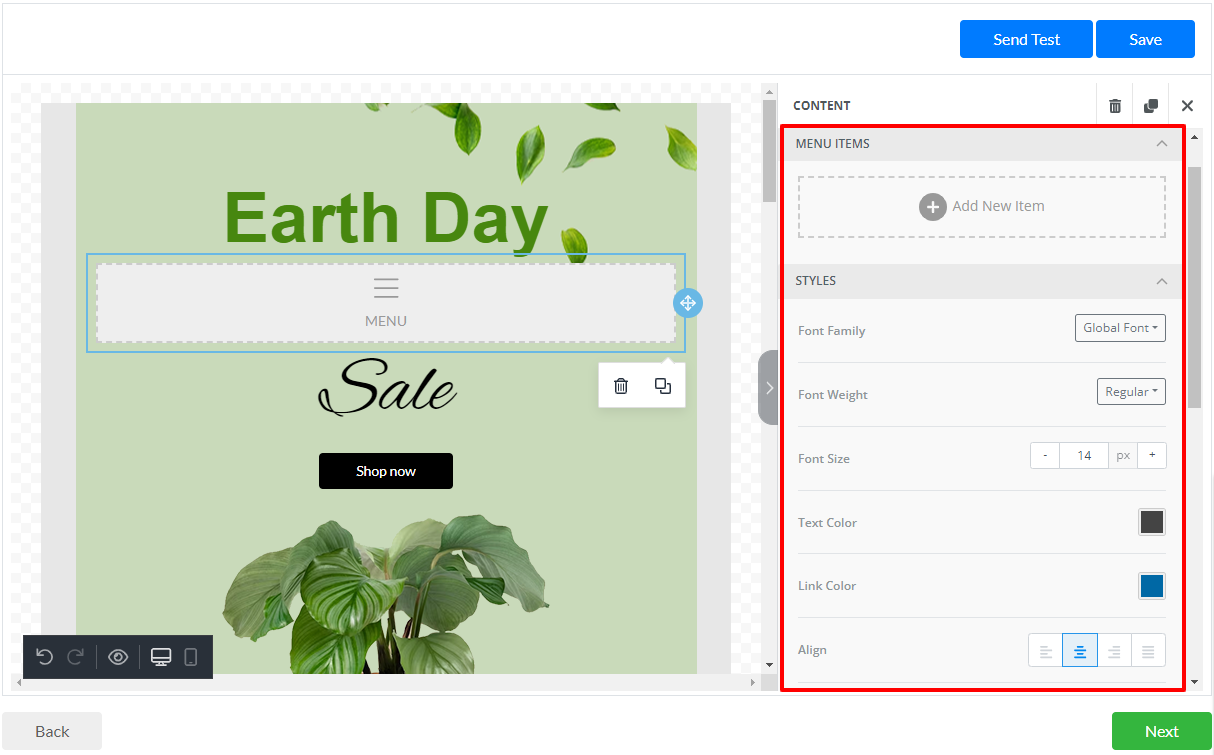The width and height of the screenshot is (1214, 755).
Task: Click the redo arrow icon
Action: pos(75,657)
